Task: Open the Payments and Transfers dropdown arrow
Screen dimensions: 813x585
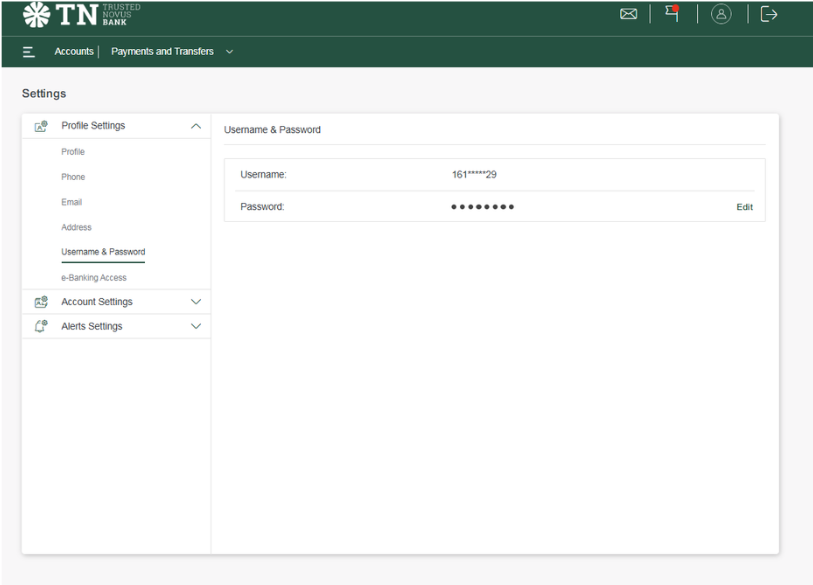Action: click(x=230, y=52)
